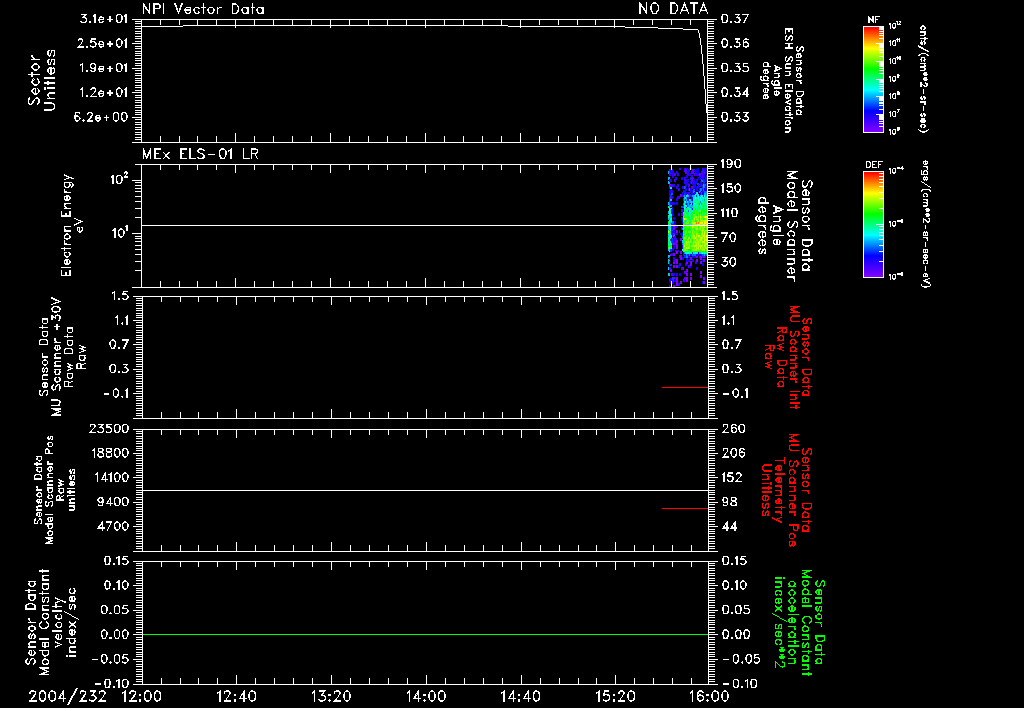Click the 'Sector Unitless' axis title
The width and height of the screenshot is (1024, 708).
coord(42,80)
